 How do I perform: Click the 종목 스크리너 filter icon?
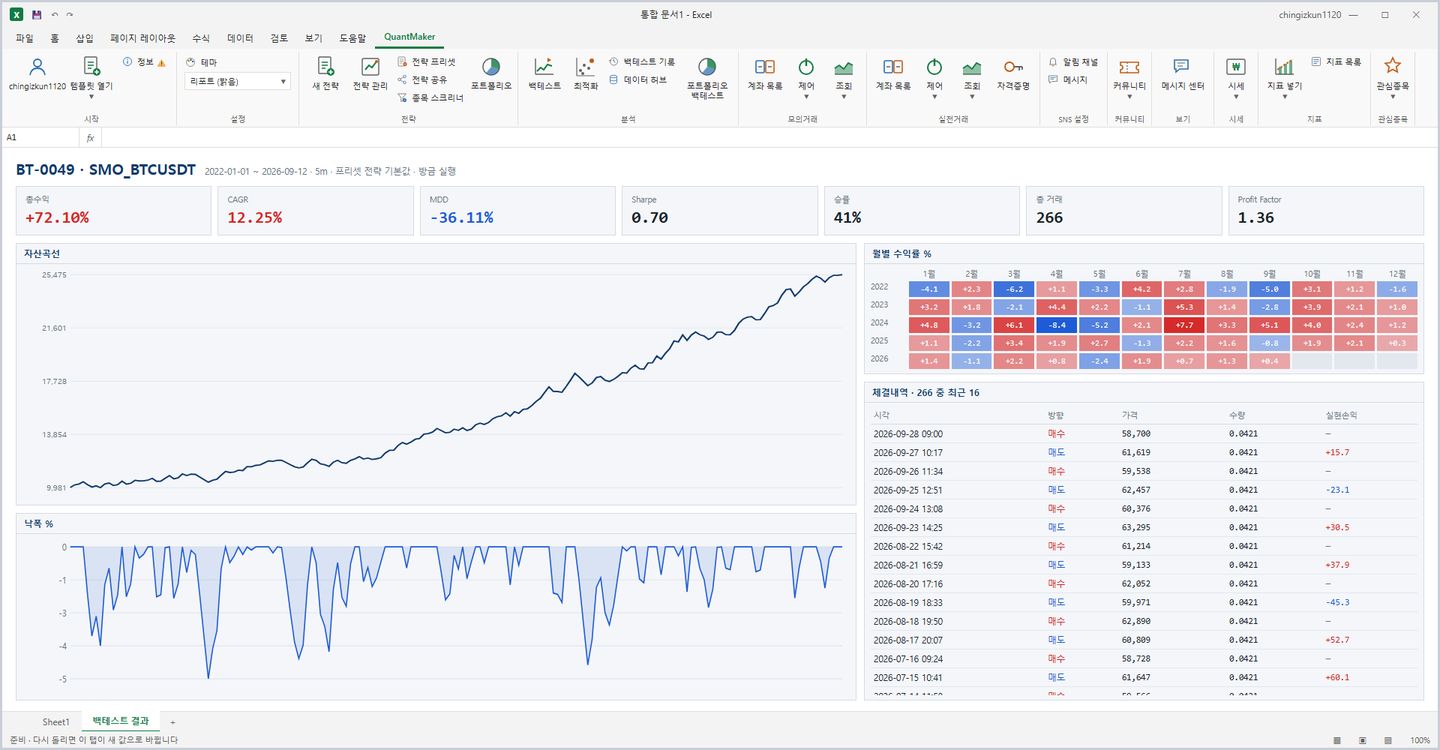point(430,98)
